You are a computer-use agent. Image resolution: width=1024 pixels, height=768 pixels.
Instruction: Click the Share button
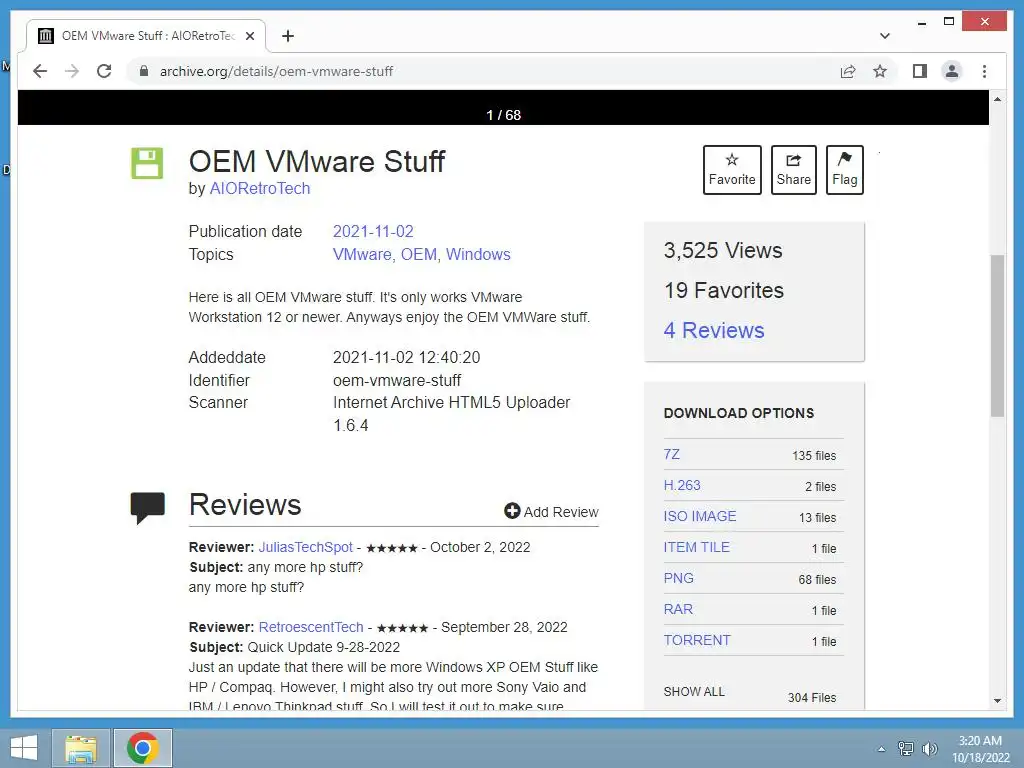[793, 170]
